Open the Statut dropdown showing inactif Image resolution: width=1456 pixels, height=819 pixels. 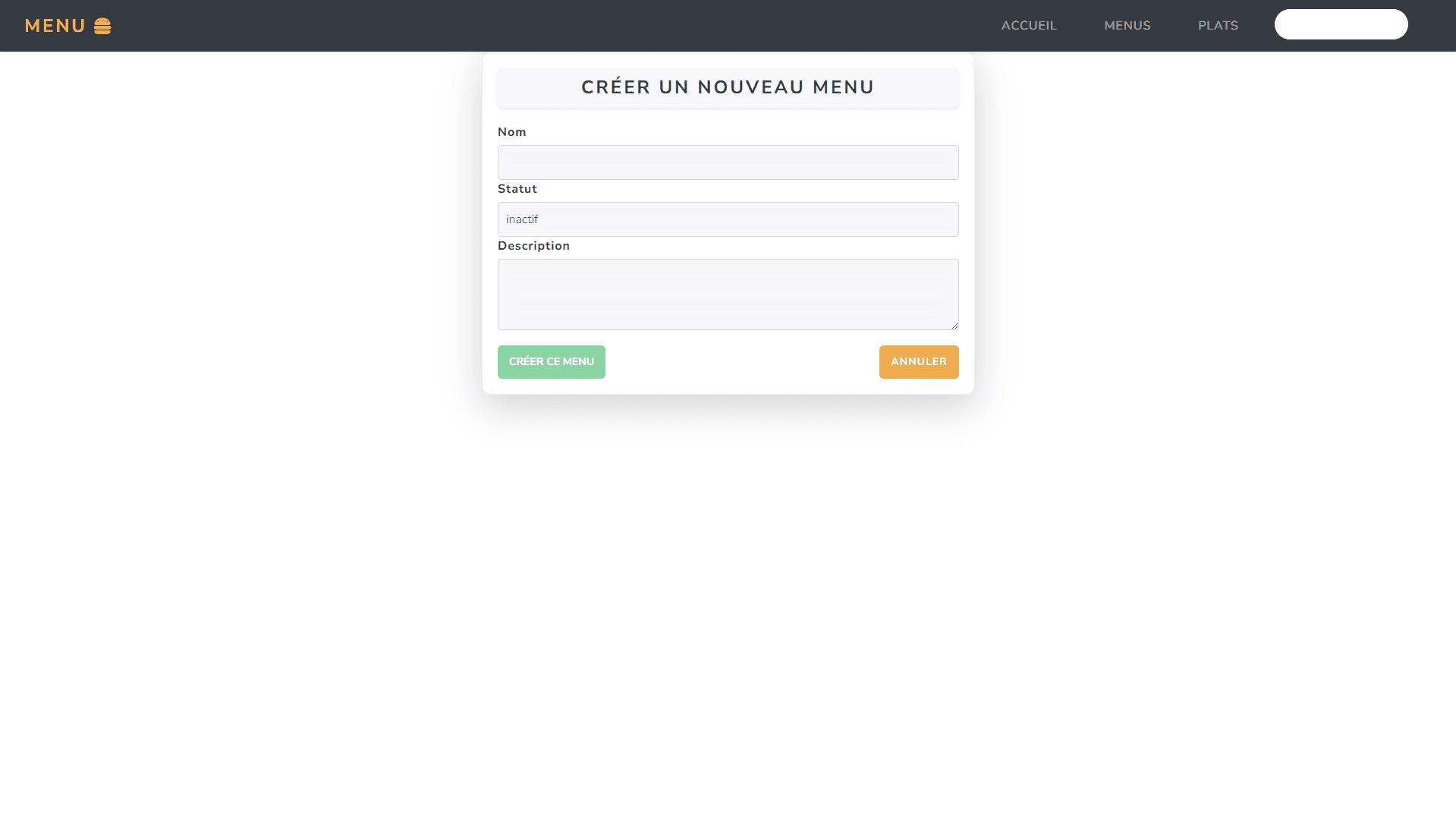pos(728,219)
